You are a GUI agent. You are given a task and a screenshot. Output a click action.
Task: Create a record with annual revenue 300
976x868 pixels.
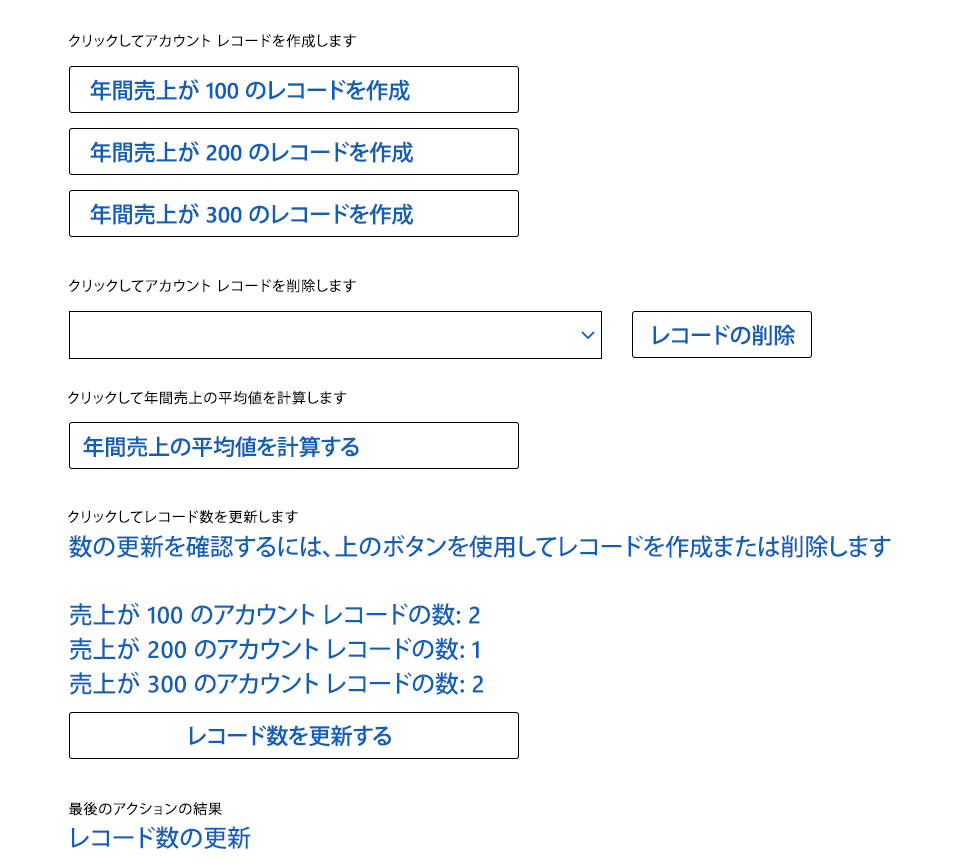tap(293, 213)
